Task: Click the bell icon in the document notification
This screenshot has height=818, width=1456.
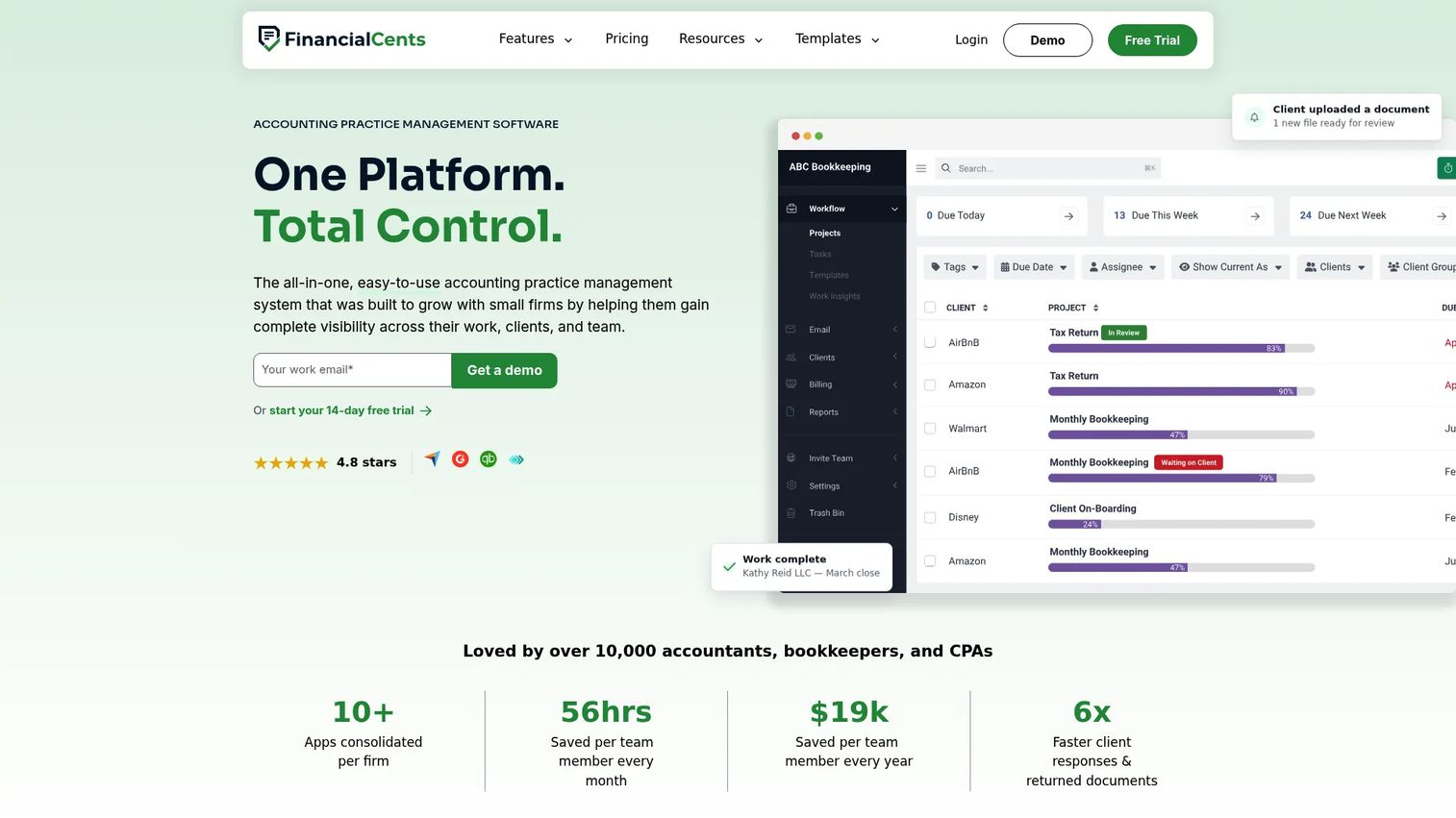Action: [x=1254, y=117]
